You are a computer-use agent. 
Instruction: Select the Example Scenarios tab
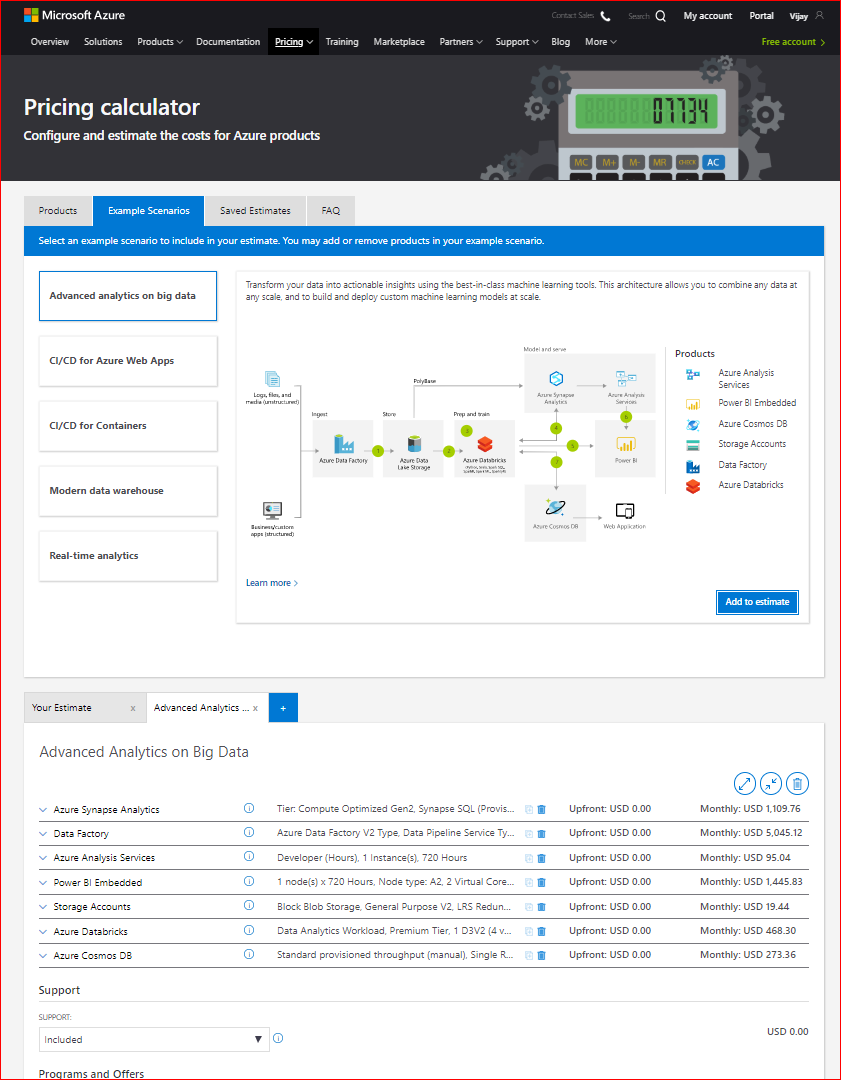click(x=149, y=211)
